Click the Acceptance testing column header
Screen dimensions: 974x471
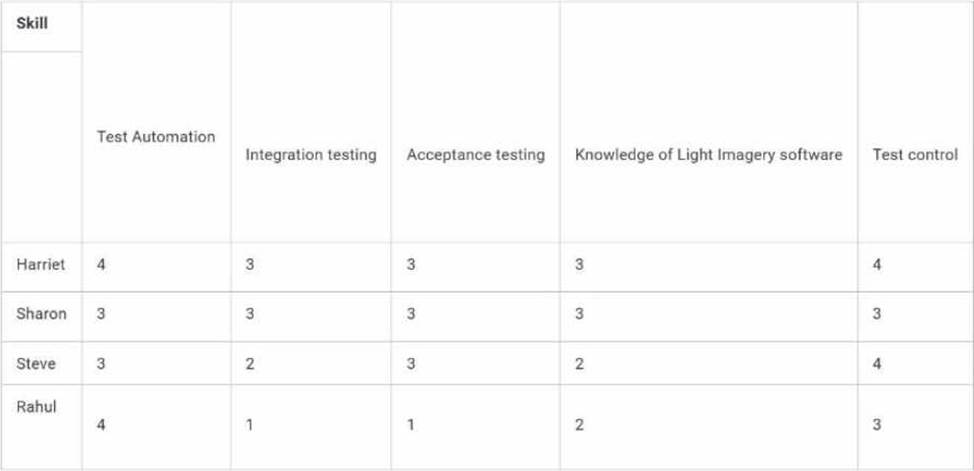(x=476, y=155)
